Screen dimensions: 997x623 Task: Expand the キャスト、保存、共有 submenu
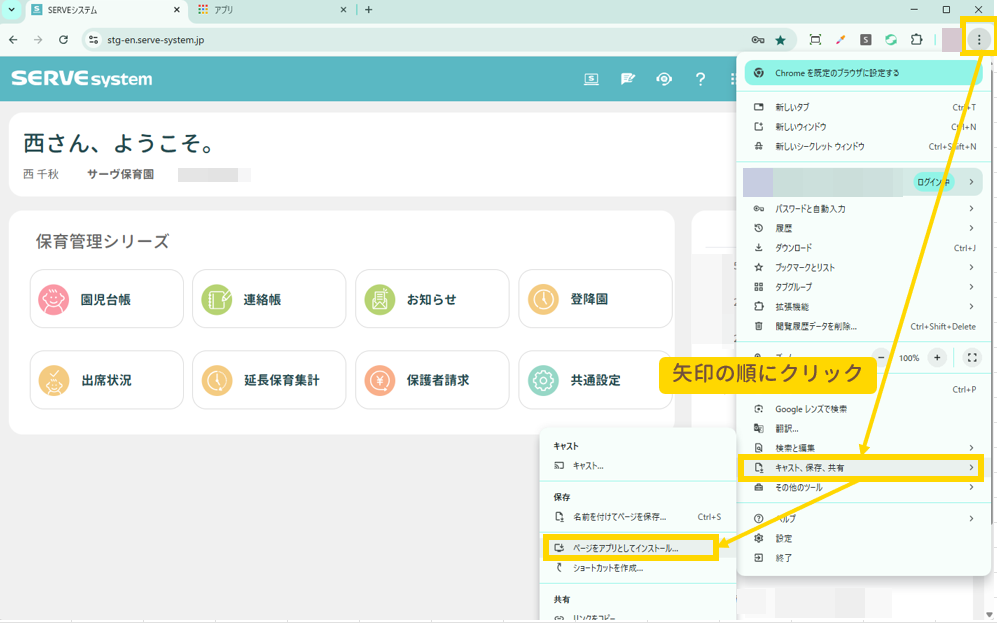click(860, 467)
